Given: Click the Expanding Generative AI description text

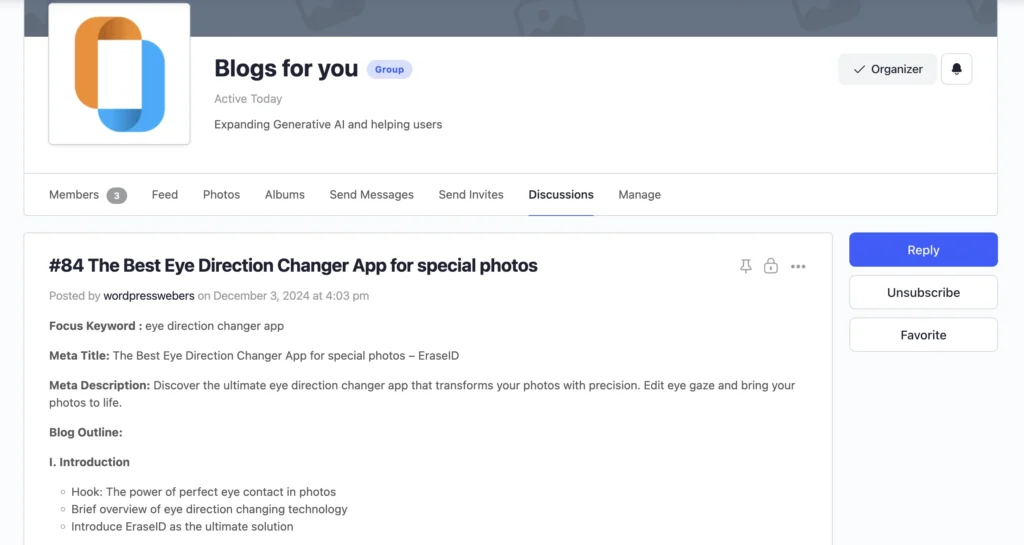Looking at the screenshot, I should (328, 125).
